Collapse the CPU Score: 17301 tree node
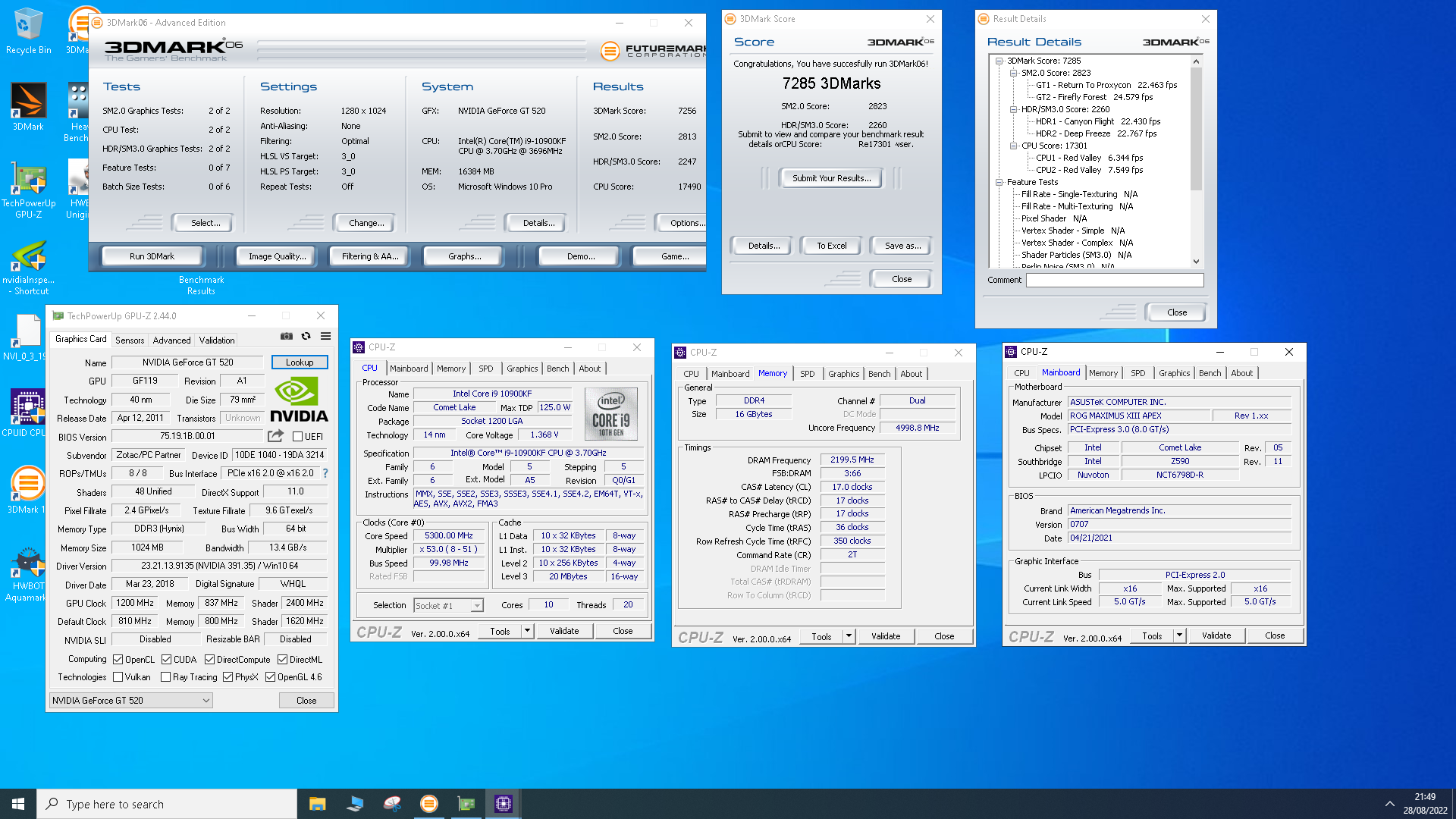 click(x=1013, y=146)
